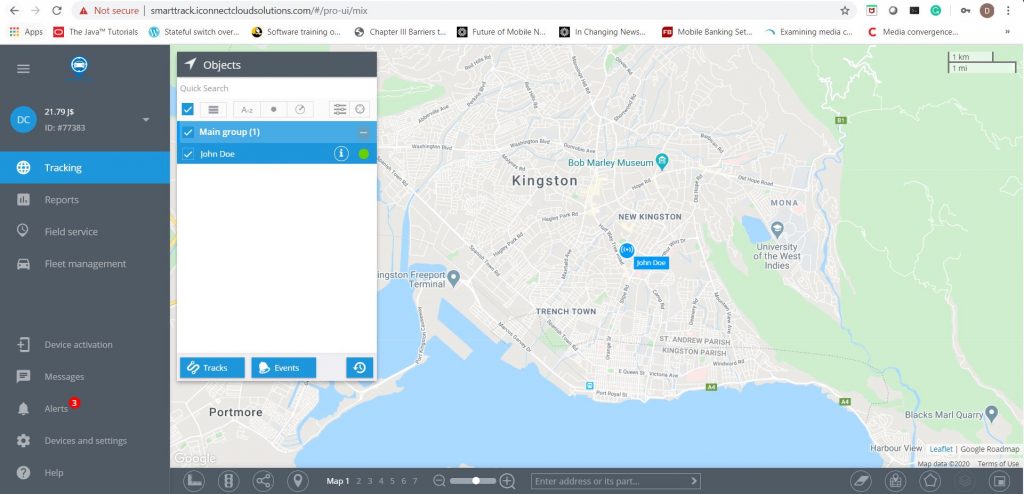
Task: Sort objects alphabetically with A-Z button
Action: tap(246, 109)
